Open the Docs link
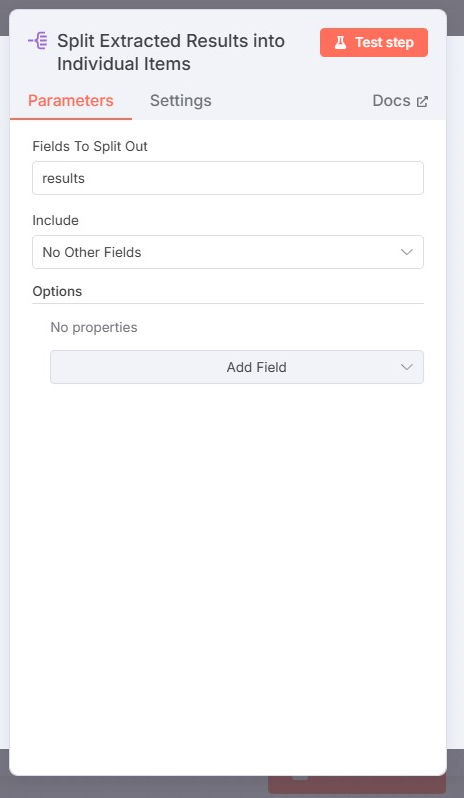Viewport: 464px width, 798px height. point(400,101)
